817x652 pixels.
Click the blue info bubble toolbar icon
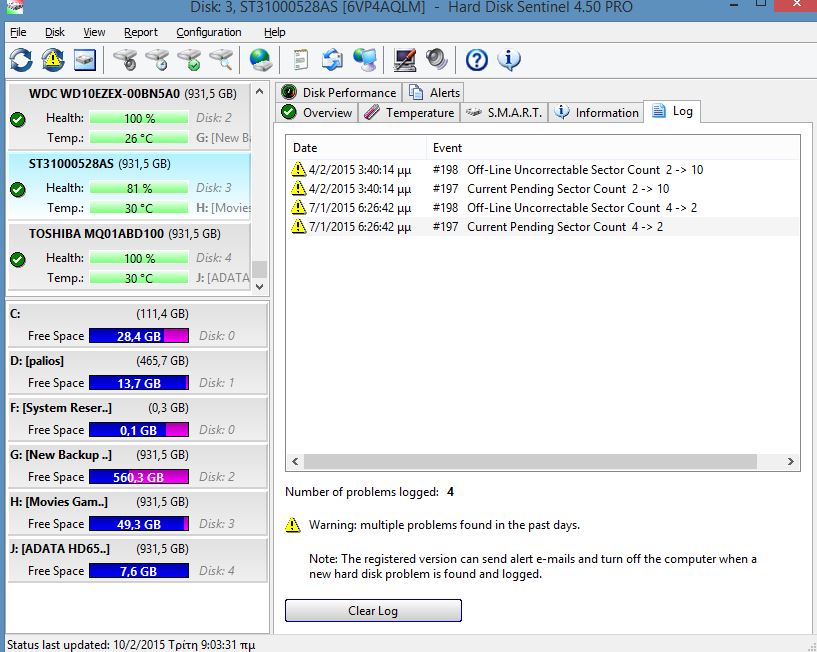[x=509, y=60]
